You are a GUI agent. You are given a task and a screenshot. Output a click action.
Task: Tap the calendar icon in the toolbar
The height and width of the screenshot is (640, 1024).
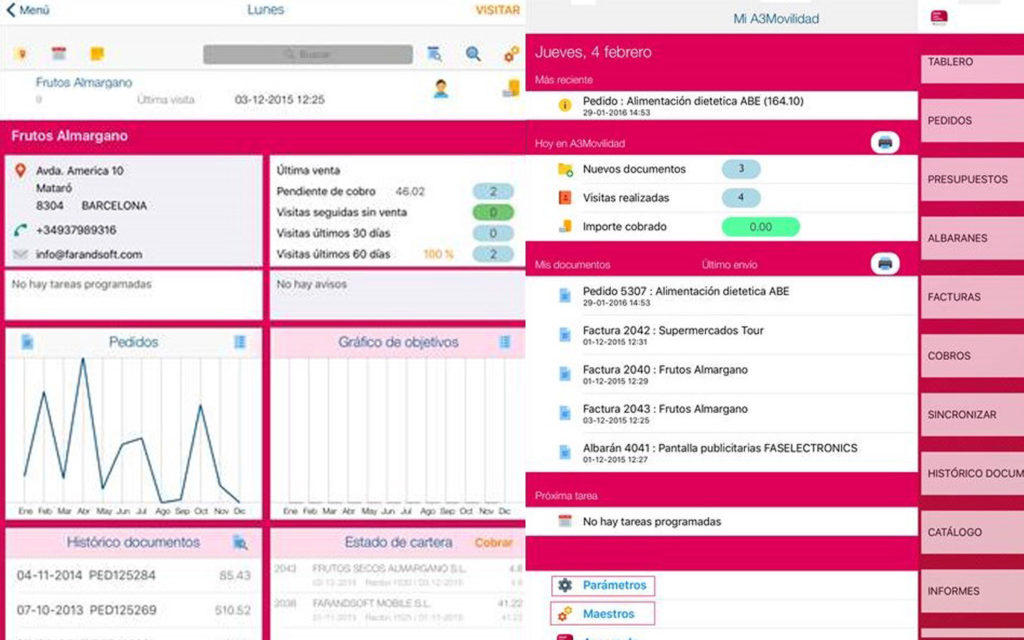(x=59, y=53)
